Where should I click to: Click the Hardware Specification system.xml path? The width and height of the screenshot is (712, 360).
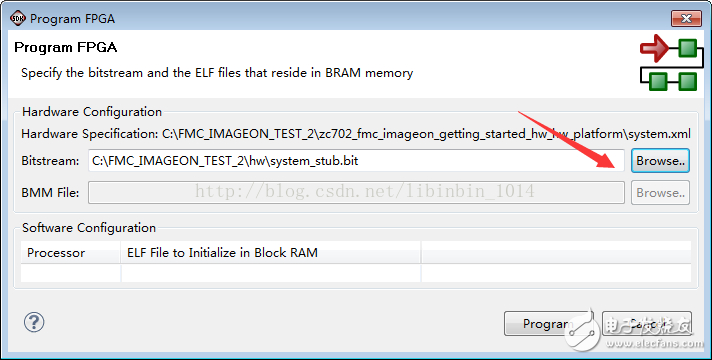pos(426,134)
